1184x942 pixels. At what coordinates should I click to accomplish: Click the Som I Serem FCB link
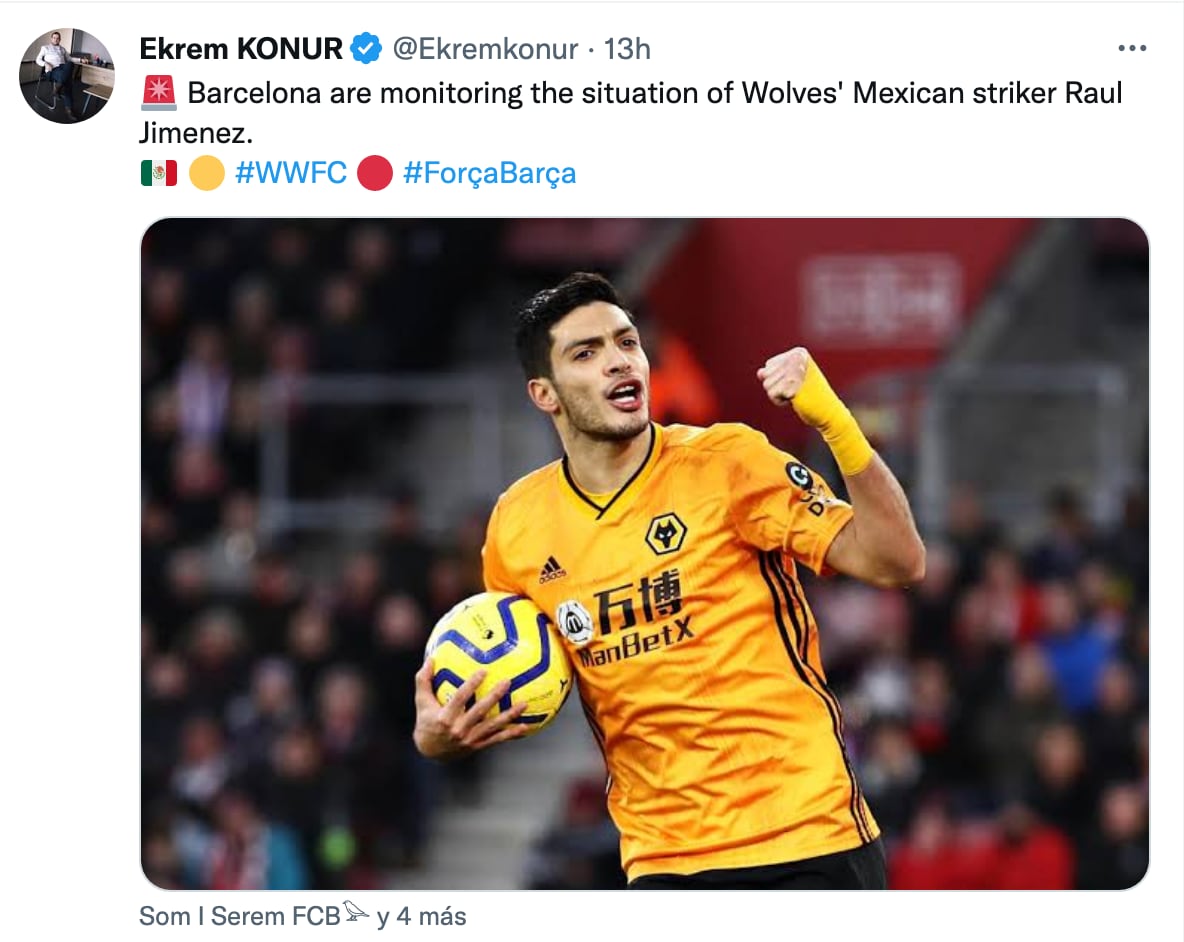240,916
